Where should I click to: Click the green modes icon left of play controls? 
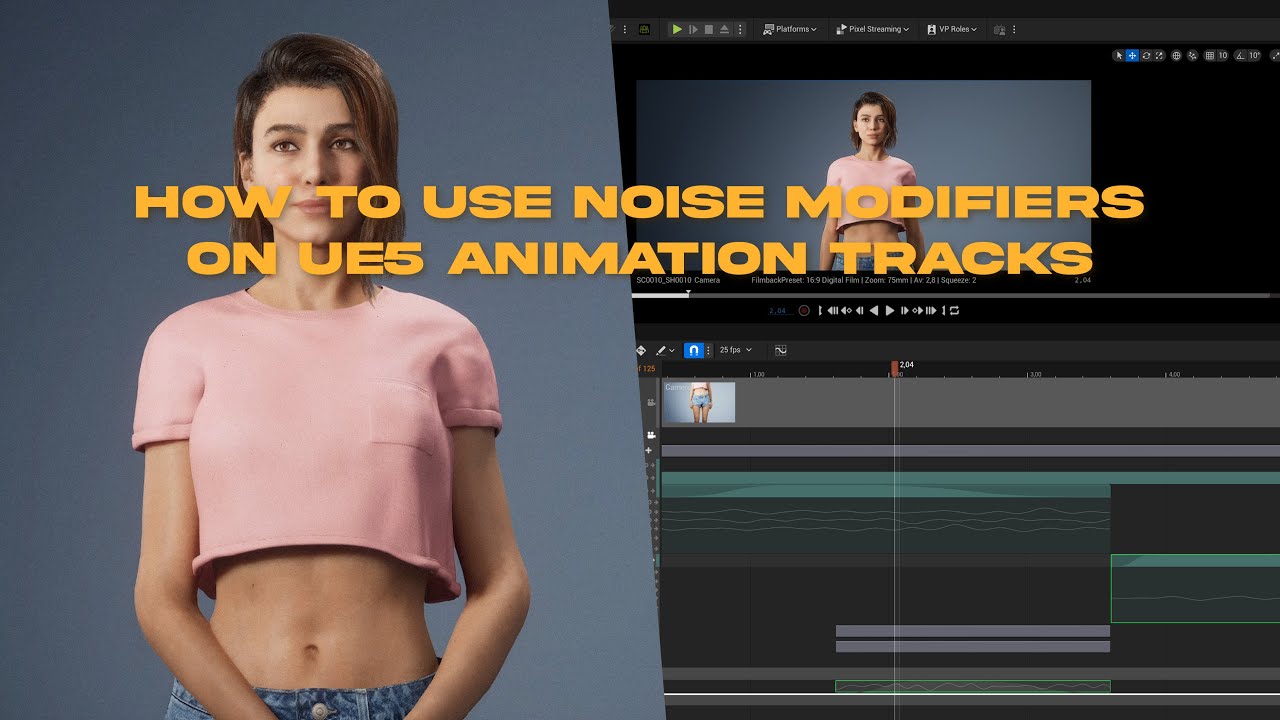pos(644,29)
